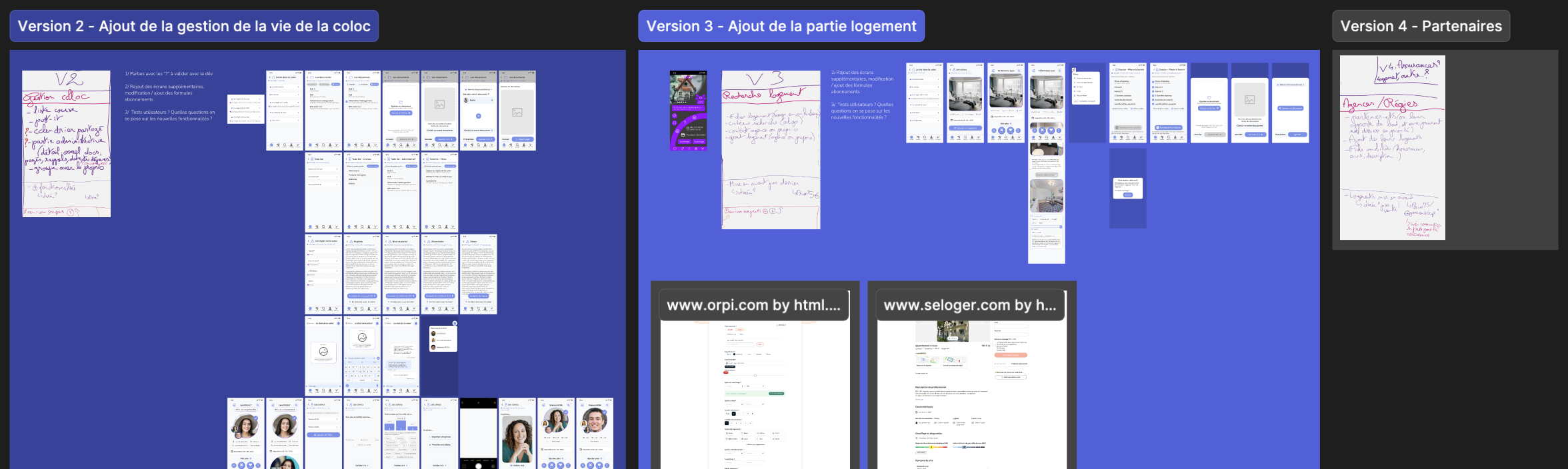Screen dimensions: 1568x469
Task: Click the smiling man's profile photo
Action: [x=594, y=421]
